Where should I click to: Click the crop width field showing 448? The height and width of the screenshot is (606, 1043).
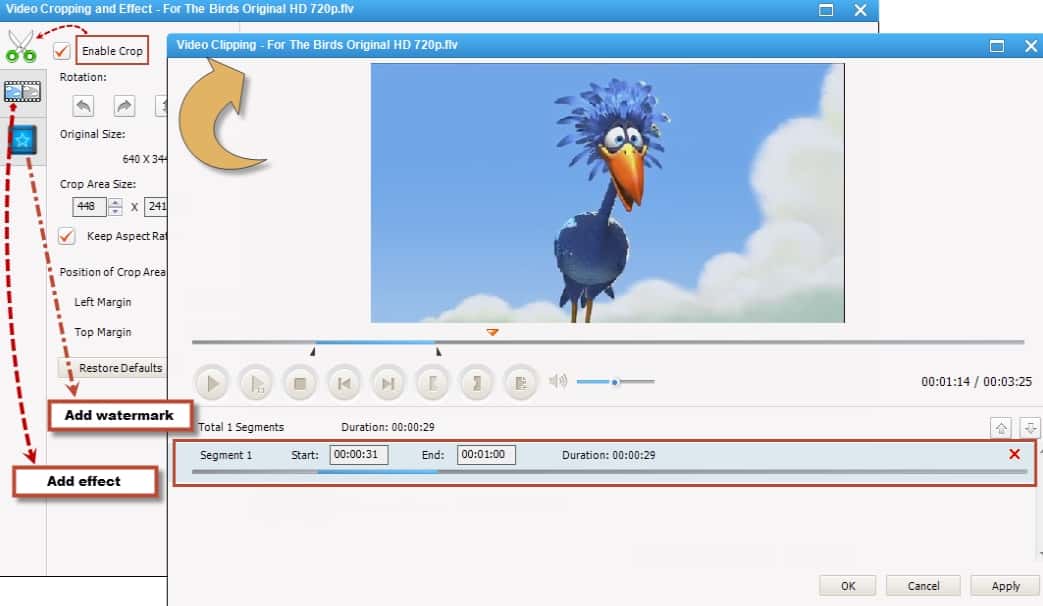coord(89,207)
